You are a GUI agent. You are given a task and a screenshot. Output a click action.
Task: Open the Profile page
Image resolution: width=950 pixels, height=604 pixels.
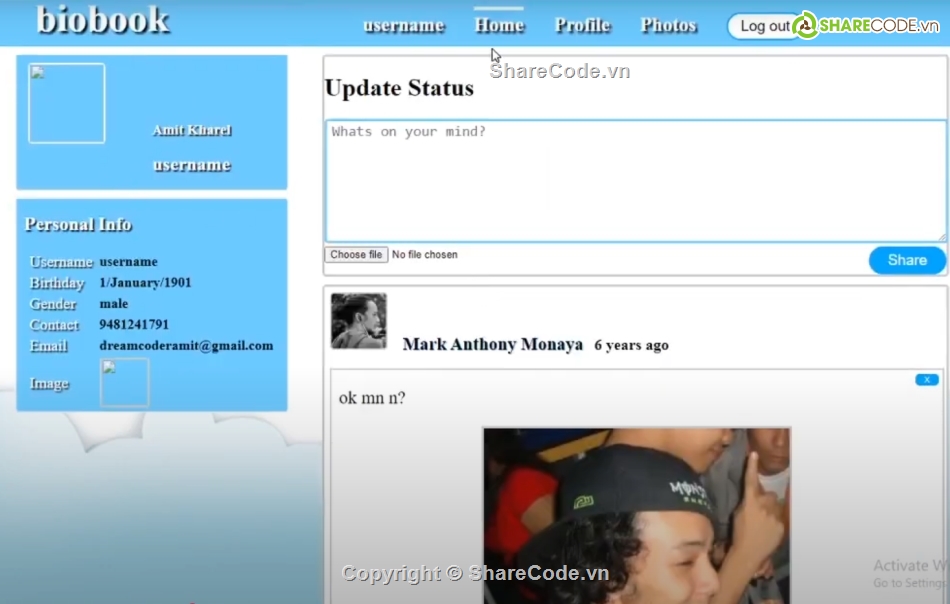tap(583, 25)
